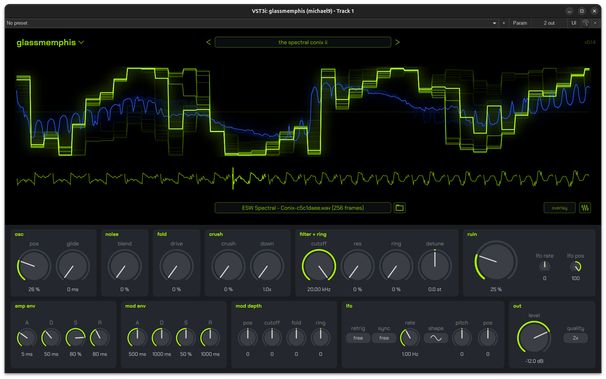This screenshot has width=606, height=379.
Task: Click the 26 % osc pos value
Action: (34, 289)
